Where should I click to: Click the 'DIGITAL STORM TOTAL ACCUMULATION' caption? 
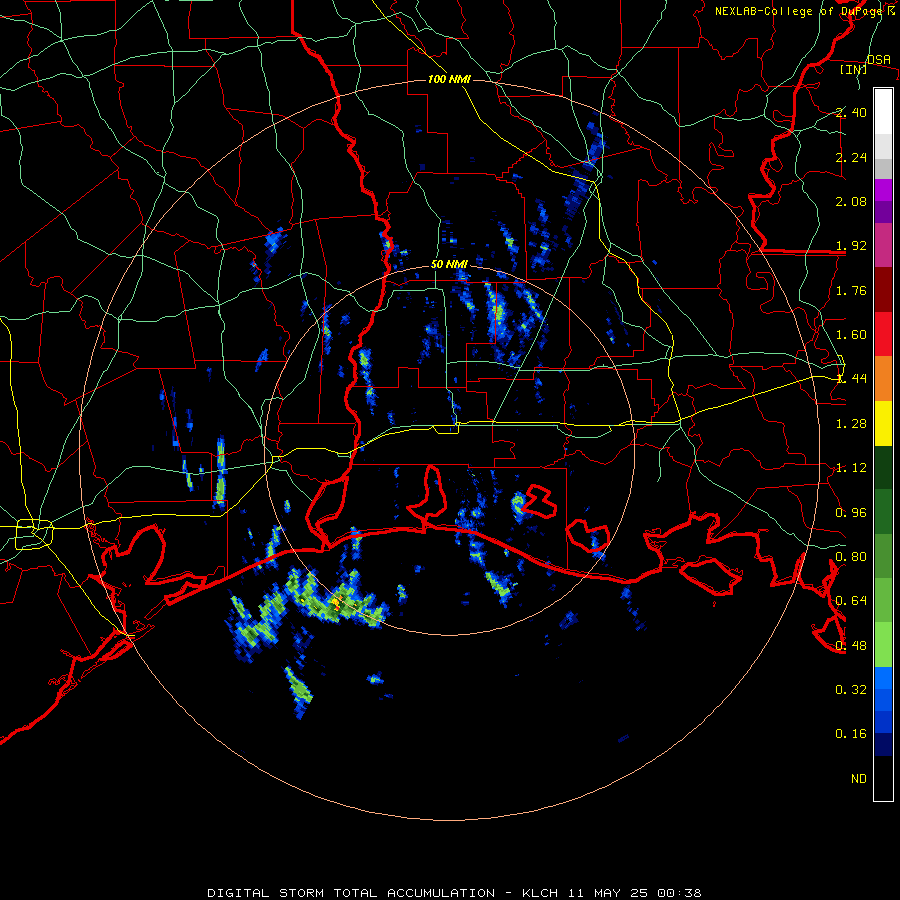[x=351, y=893]
